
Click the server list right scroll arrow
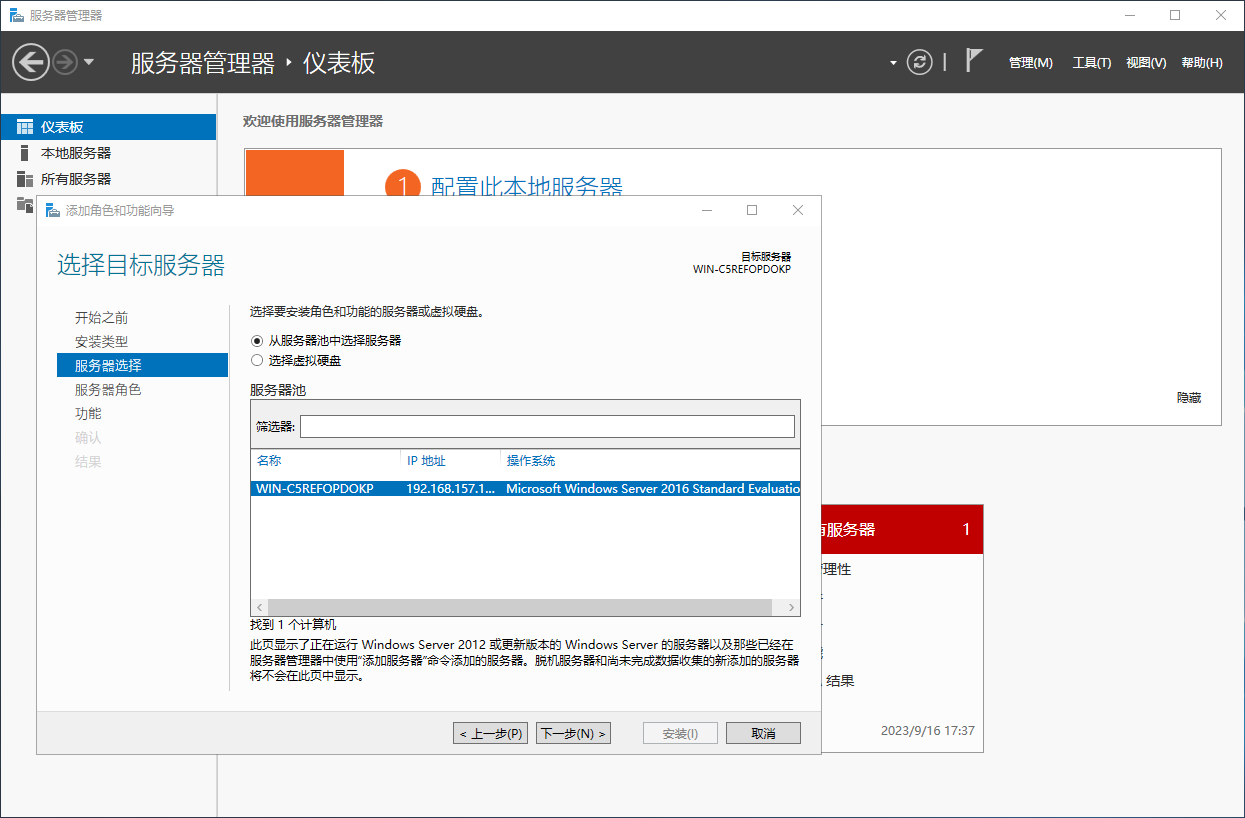792,608
